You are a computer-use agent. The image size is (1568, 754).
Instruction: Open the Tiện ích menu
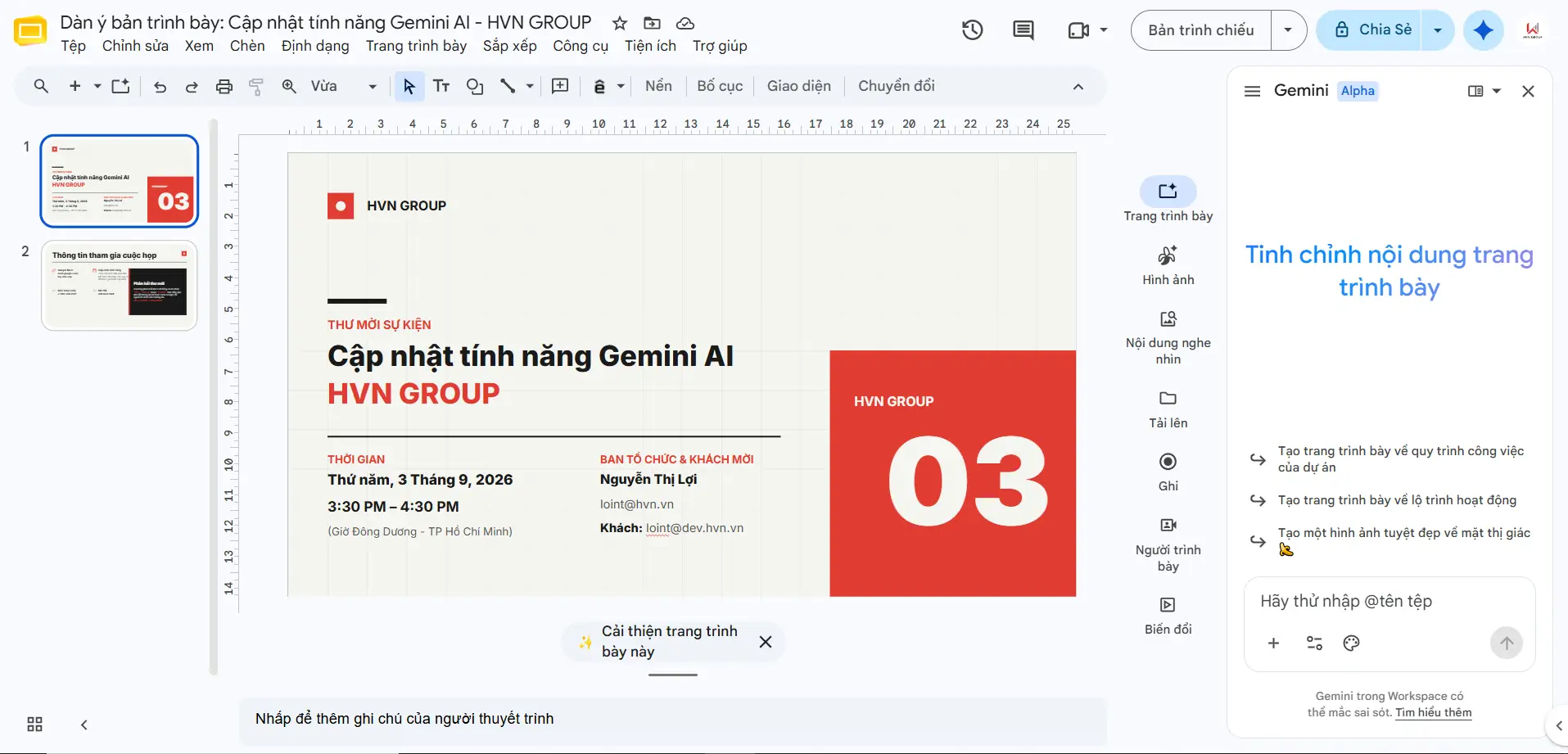click(650, 46)
